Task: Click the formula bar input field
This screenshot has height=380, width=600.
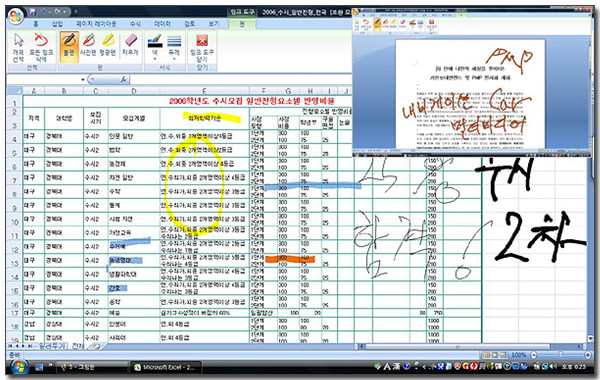Action: coord(240,79)
